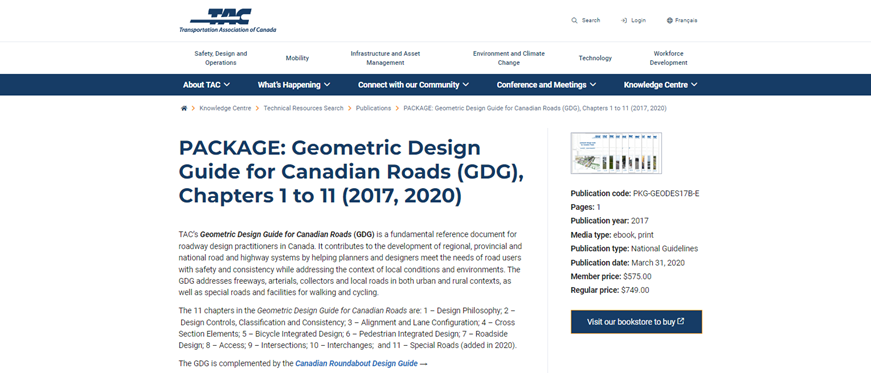Expand the About TAC menu chevron
The height and width of the screenshot is (373, 871).
coord(227,85)
